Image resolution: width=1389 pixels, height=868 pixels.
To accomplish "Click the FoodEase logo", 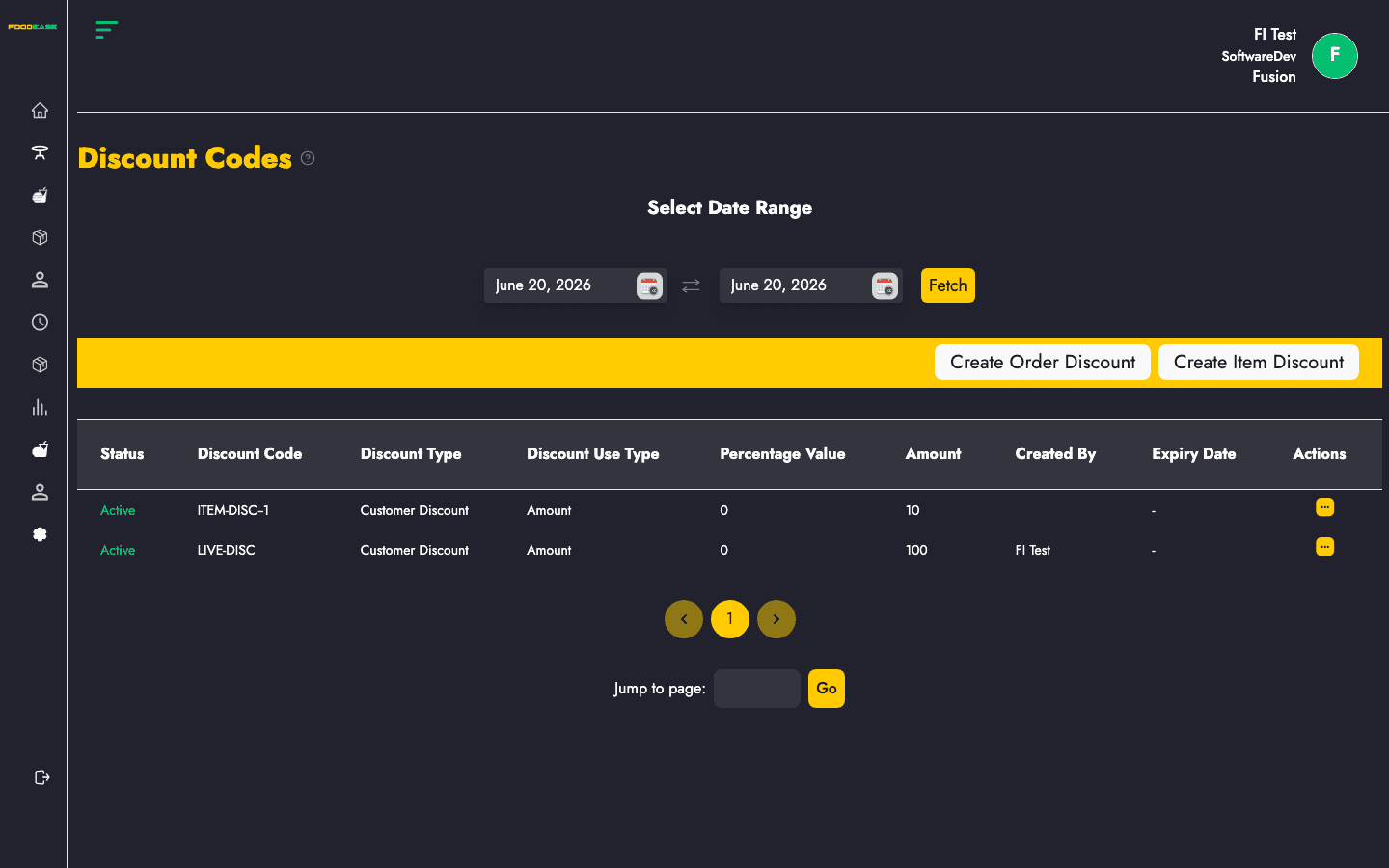I will click(33, 27).
